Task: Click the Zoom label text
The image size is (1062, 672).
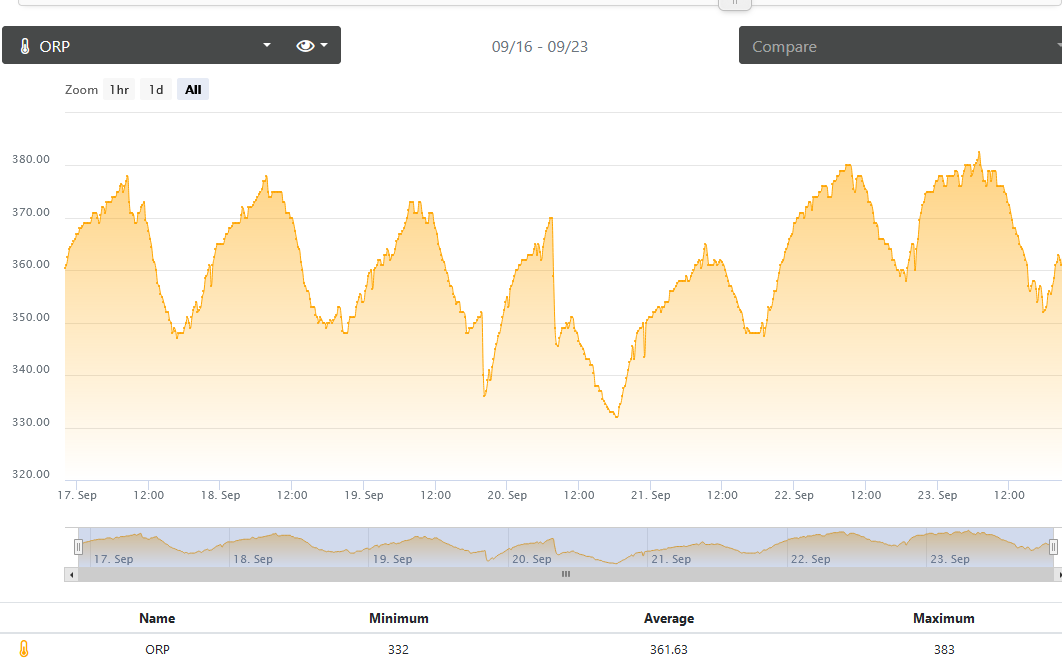Action: (81, 89)
